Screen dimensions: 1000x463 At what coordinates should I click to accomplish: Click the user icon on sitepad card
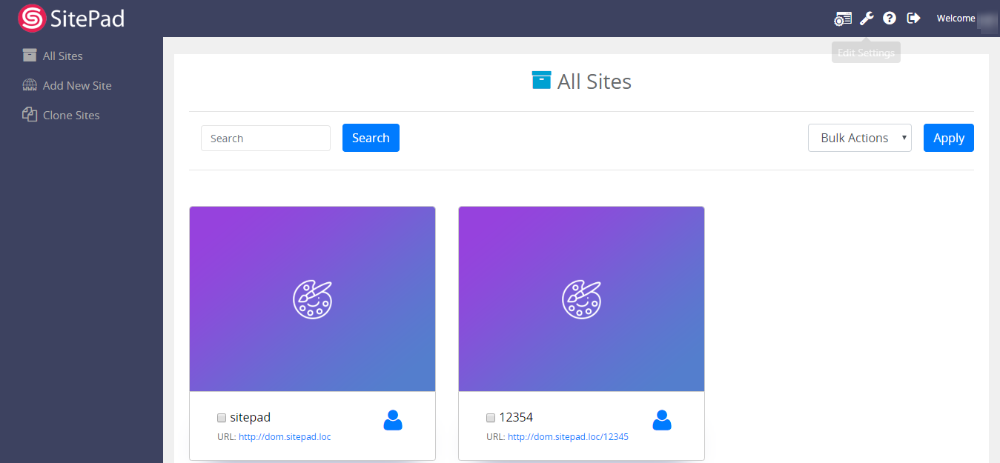pos(393,420)
